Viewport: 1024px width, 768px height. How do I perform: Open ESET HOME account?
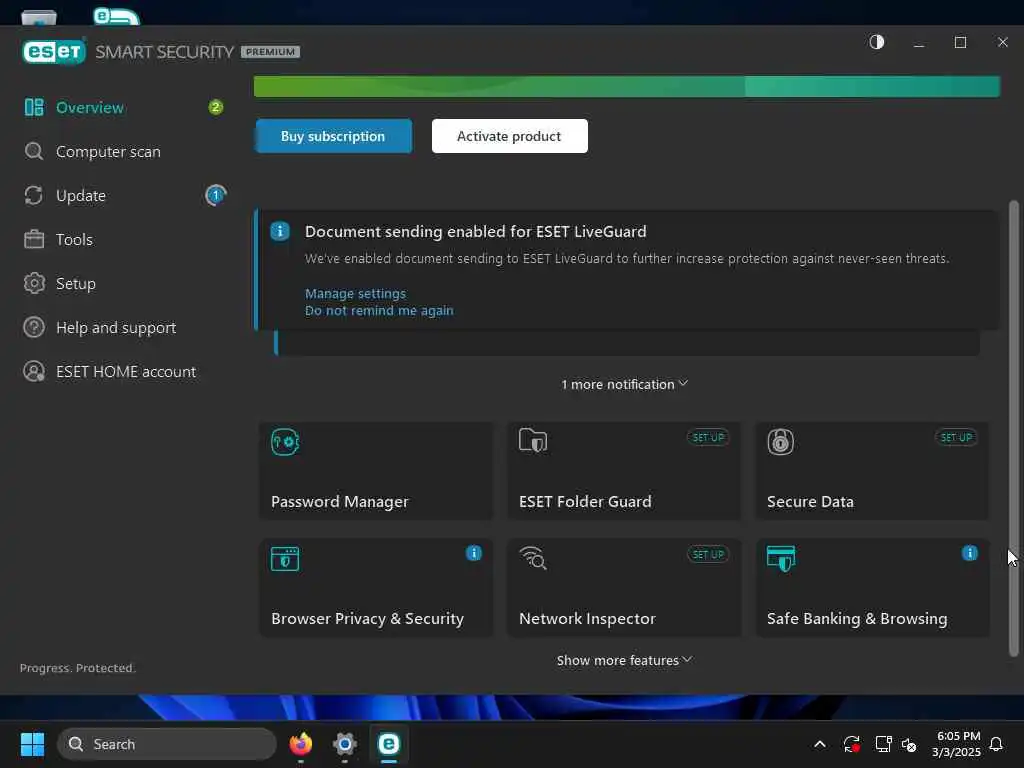click(x=124, y=372)
